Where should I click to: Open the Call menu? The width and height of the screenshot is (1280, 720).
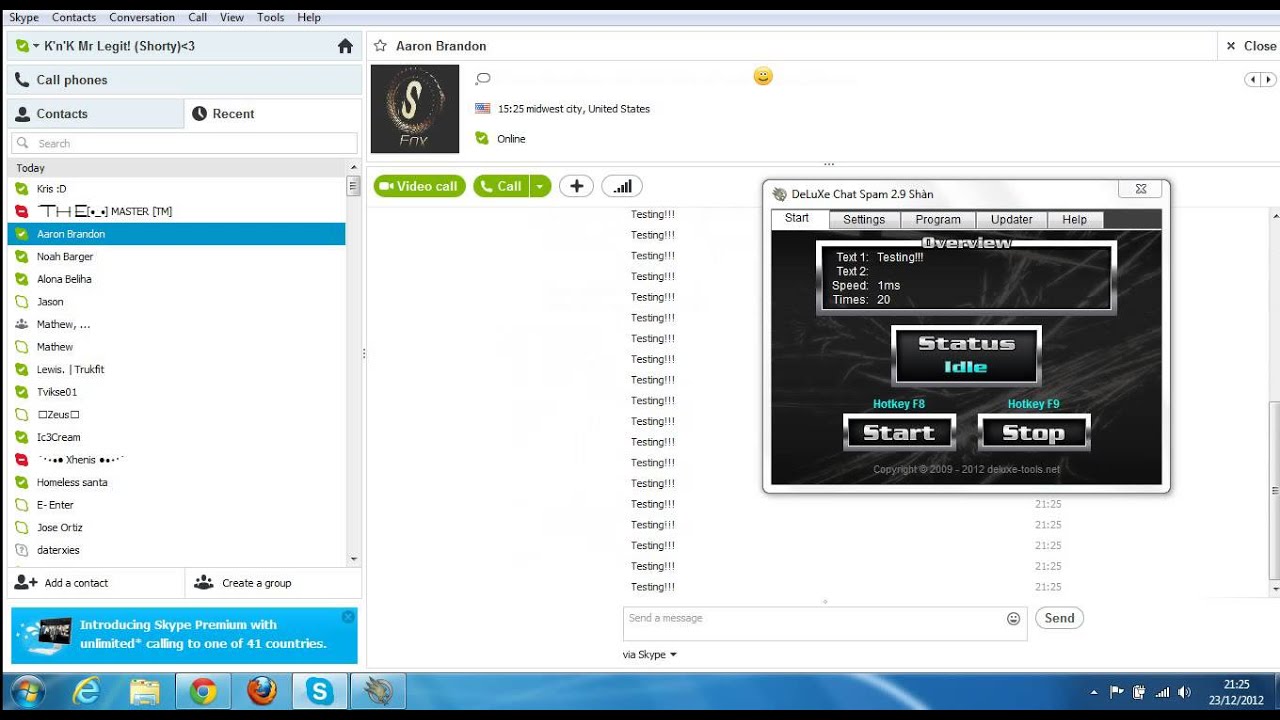198,17
